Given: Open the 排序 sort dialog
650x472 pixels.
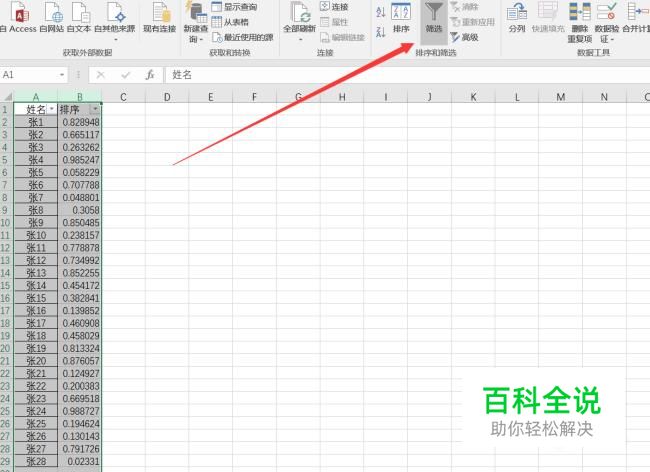Looking at the screenshot, I should pyautogui.click(x=401, y=17).
